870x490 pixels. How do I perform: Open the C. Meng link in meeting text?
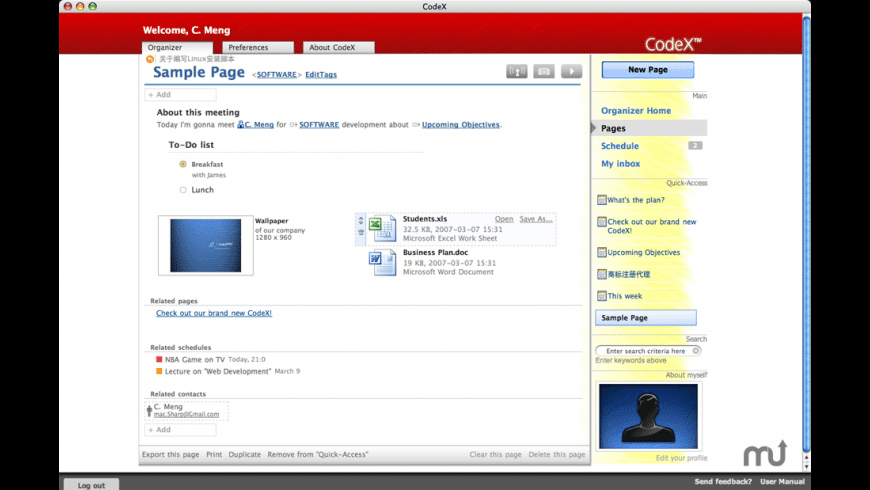(259, 125)
